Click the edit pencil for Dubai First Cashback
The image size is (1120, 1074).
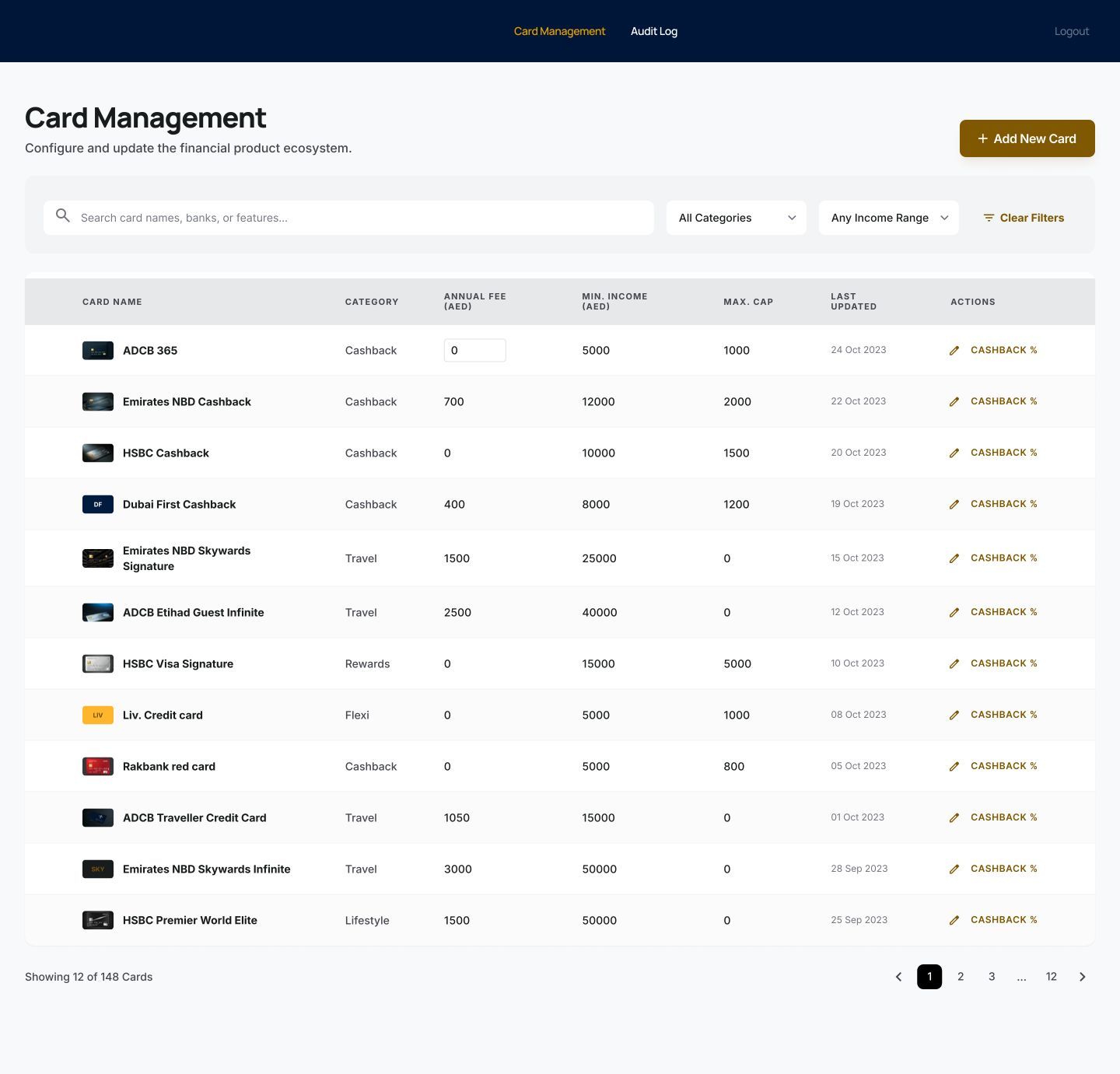(954, 505)
